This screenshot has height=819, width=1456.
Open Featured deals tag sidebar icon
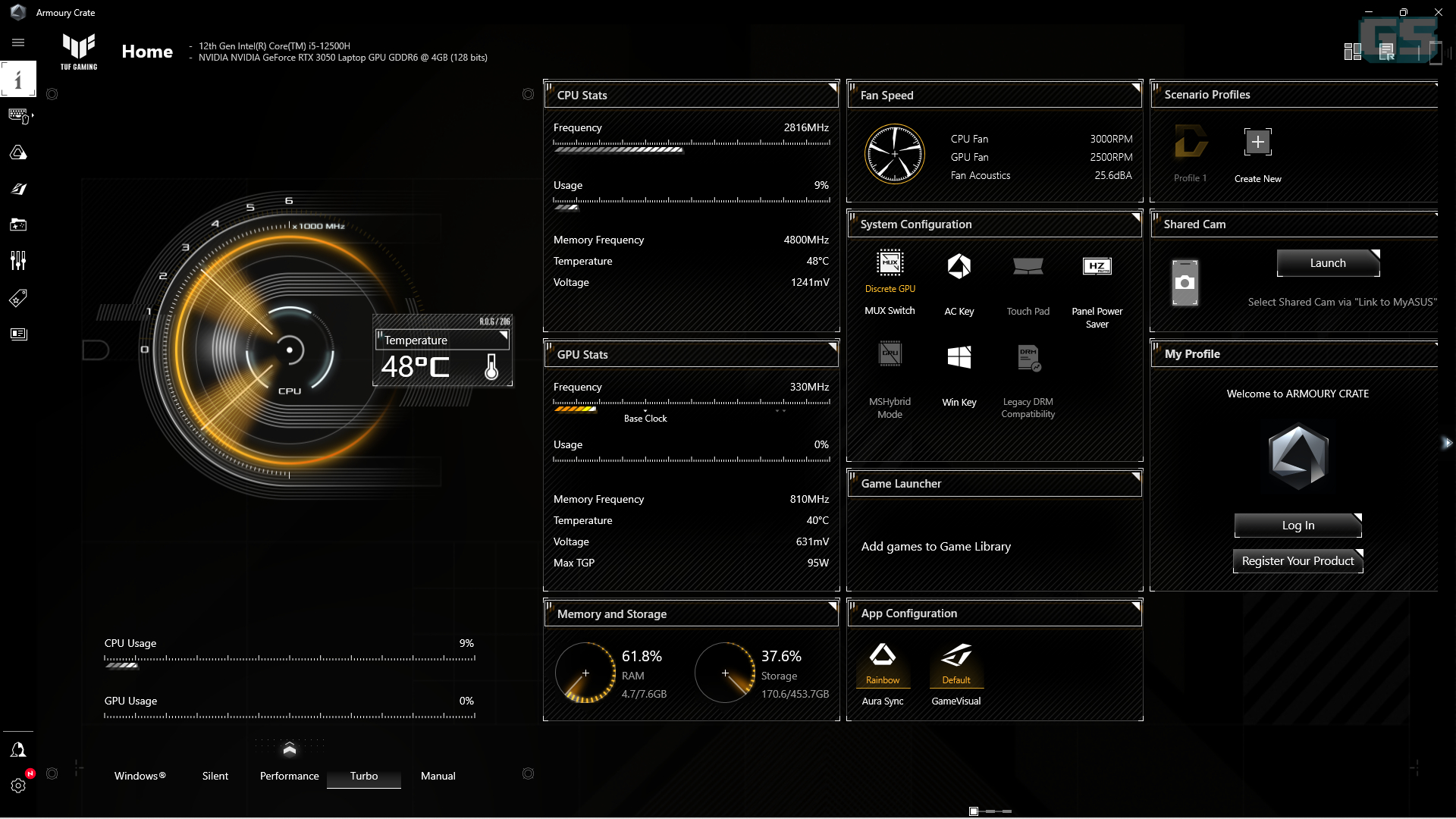point(18,297)
